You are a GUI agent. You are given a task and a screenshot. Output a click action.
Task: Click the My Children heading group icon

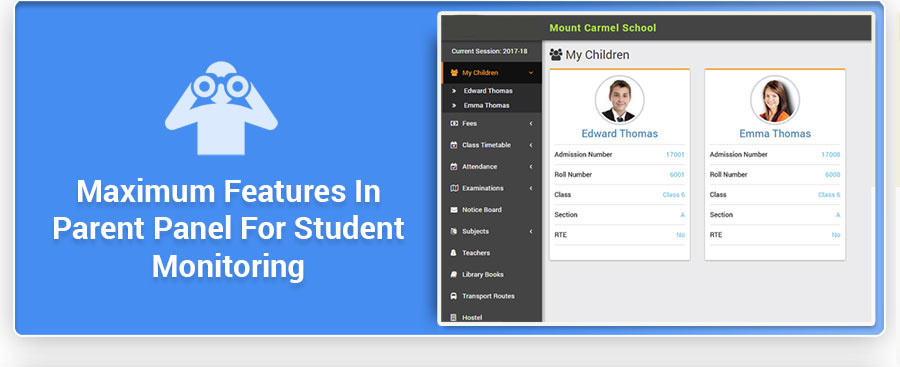pos(556,55)
